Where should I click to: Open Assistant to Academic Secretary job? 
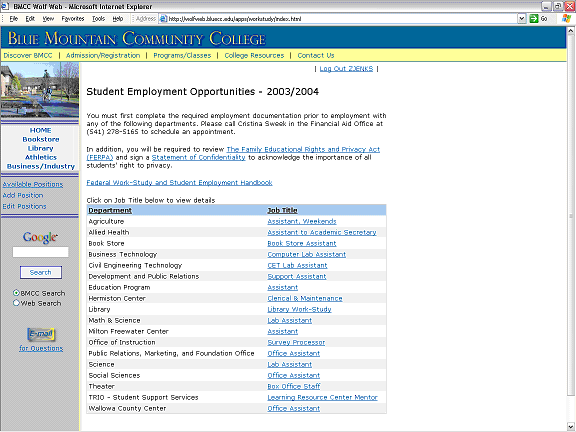click(322, 233)
